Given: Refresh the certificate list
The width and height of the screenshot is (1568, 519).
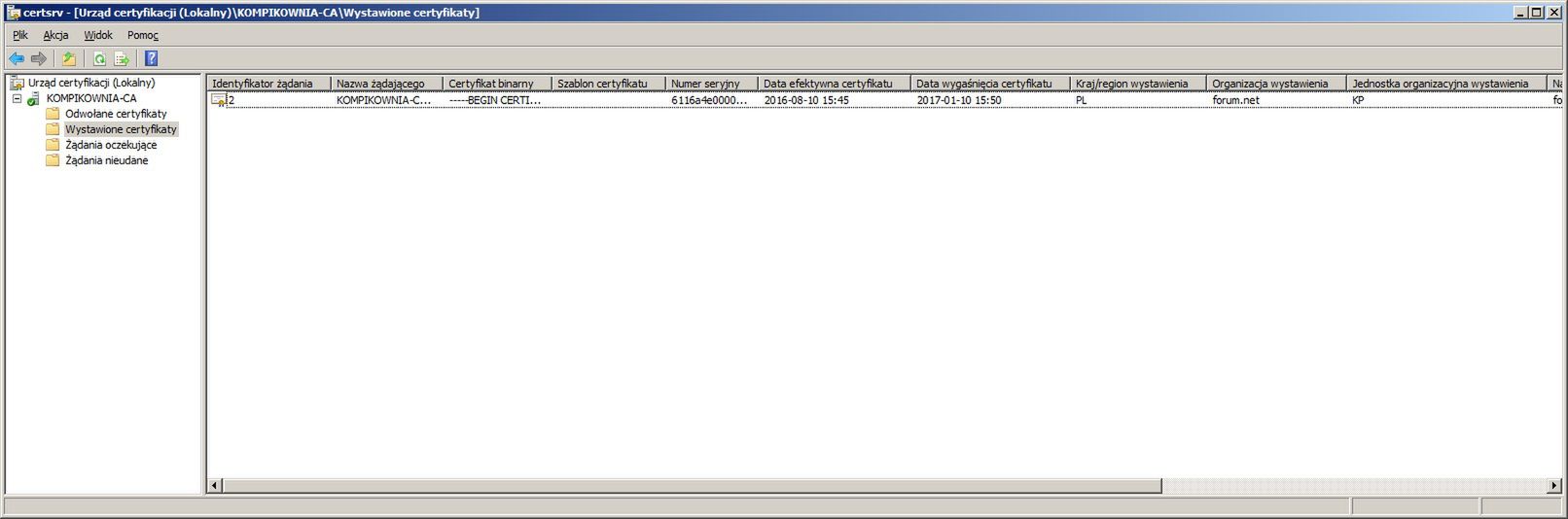Looking at the screenshot, I should [x=99, y=59].
